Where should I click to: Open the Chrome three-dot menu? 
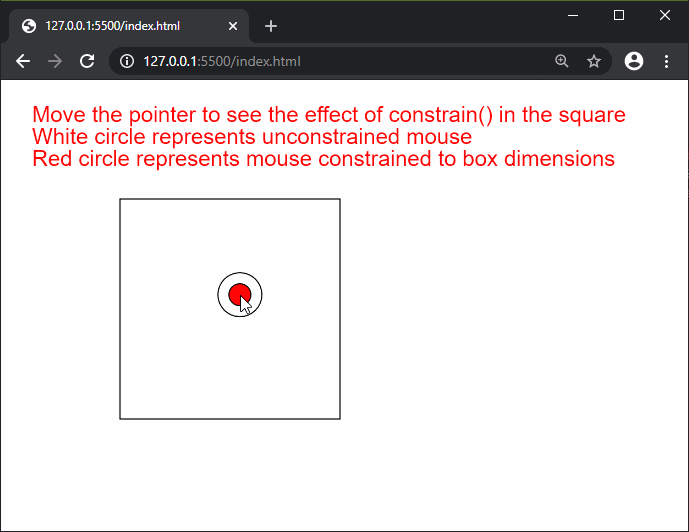pos(666,61)
